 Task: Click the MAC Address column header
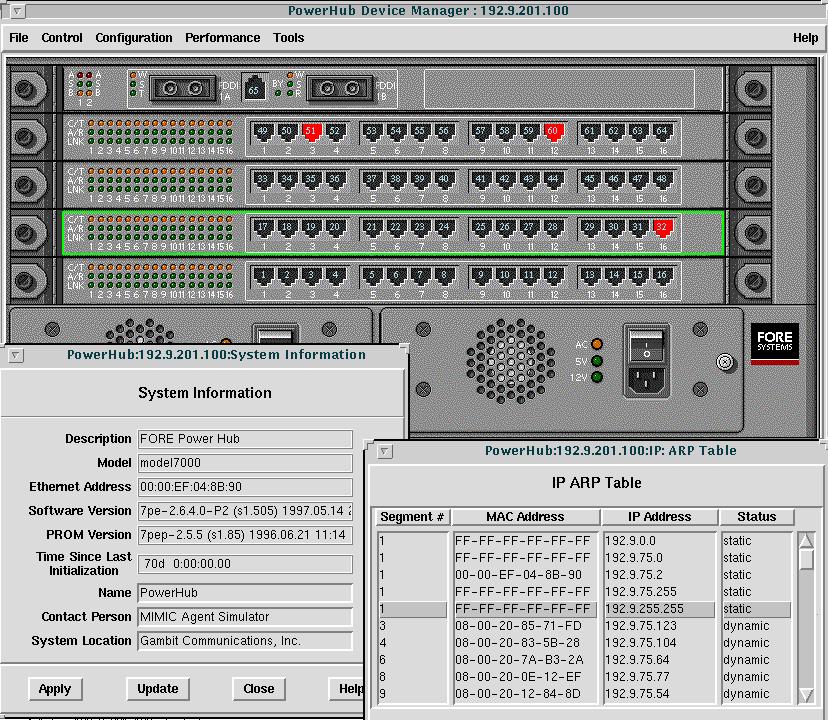click(525, 517)
